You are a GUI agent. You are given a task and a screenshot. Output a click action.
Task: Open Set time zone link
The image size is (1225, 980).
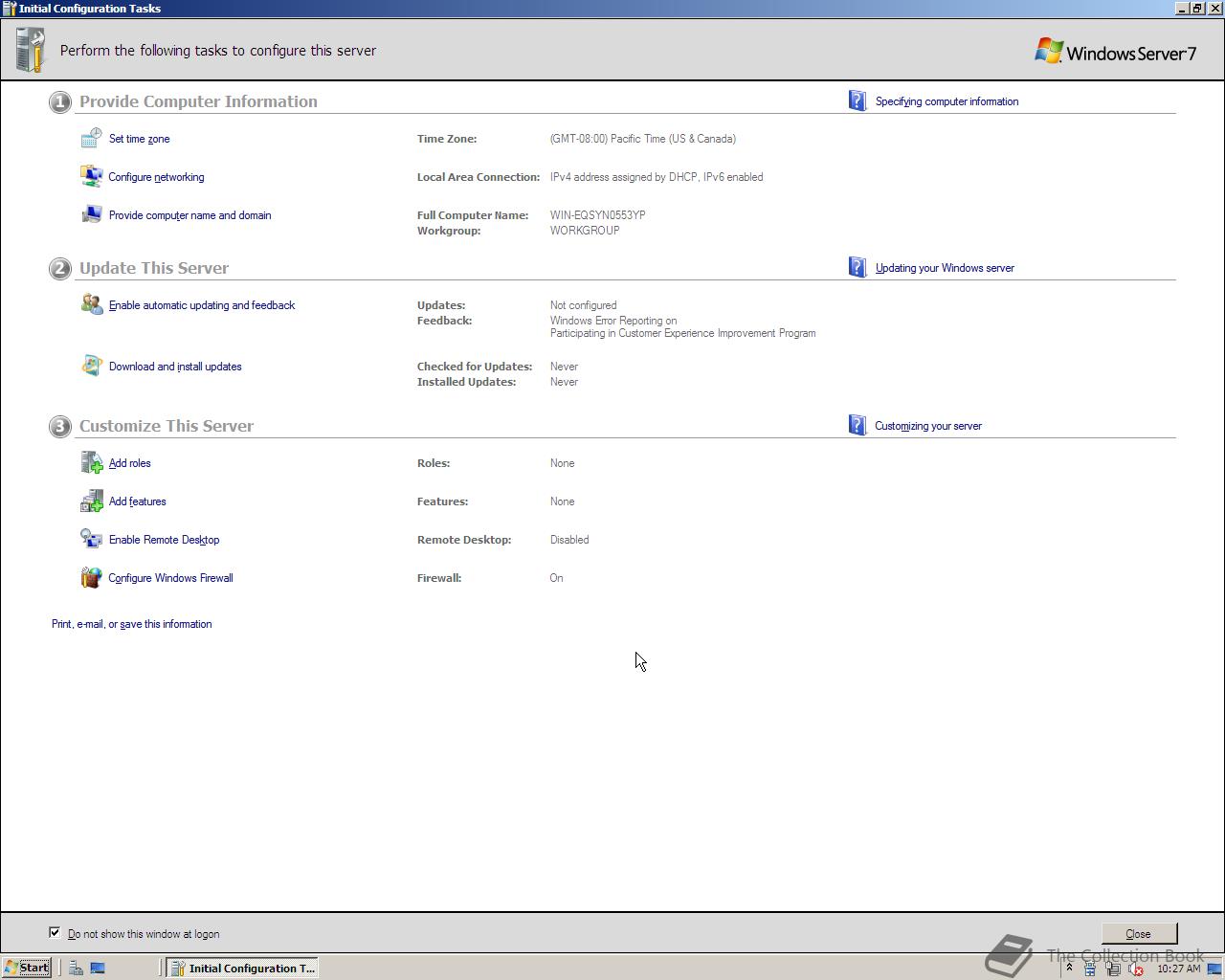click(139, 139)
